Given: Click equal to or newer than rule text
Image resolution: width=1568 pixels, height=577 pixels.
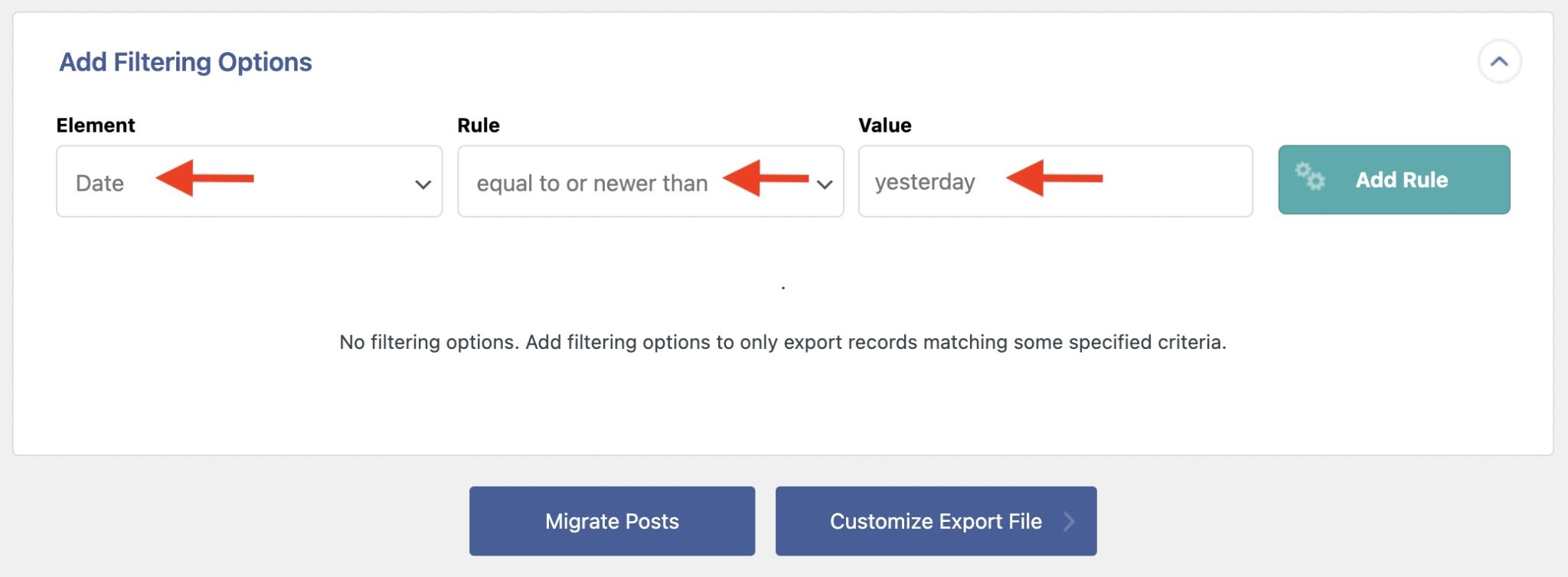Looking at the screenshot, I should (592, 183).
